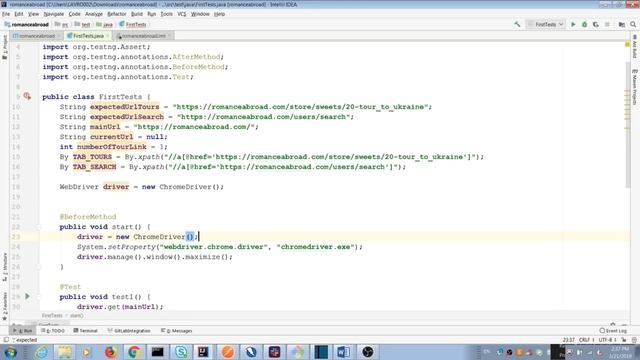Screen dimensions: 640x360
Task: Click the Build project hammer icon
Action: tap(517, 24)
